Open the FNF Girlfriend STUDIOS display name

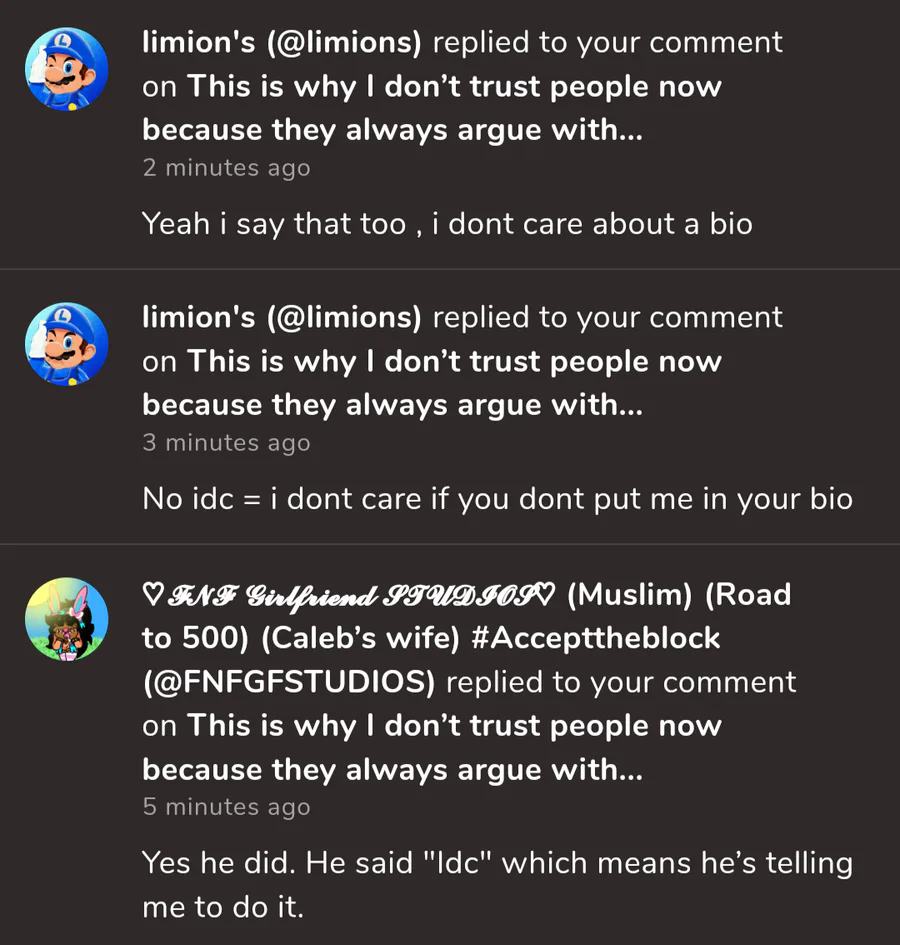(348, 595)
